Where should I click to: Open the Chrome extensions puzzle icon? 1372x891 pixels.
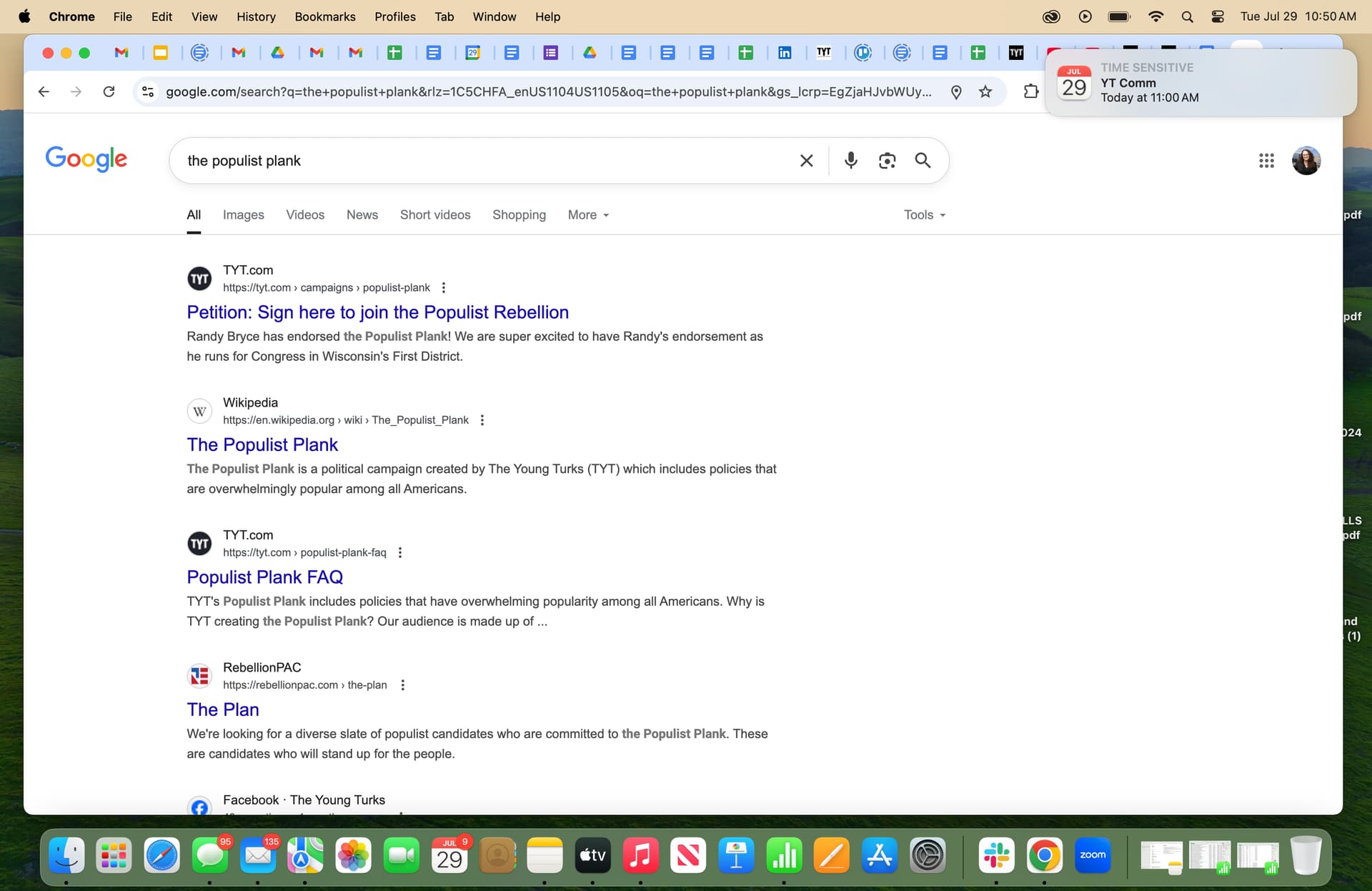point(1030,91)
